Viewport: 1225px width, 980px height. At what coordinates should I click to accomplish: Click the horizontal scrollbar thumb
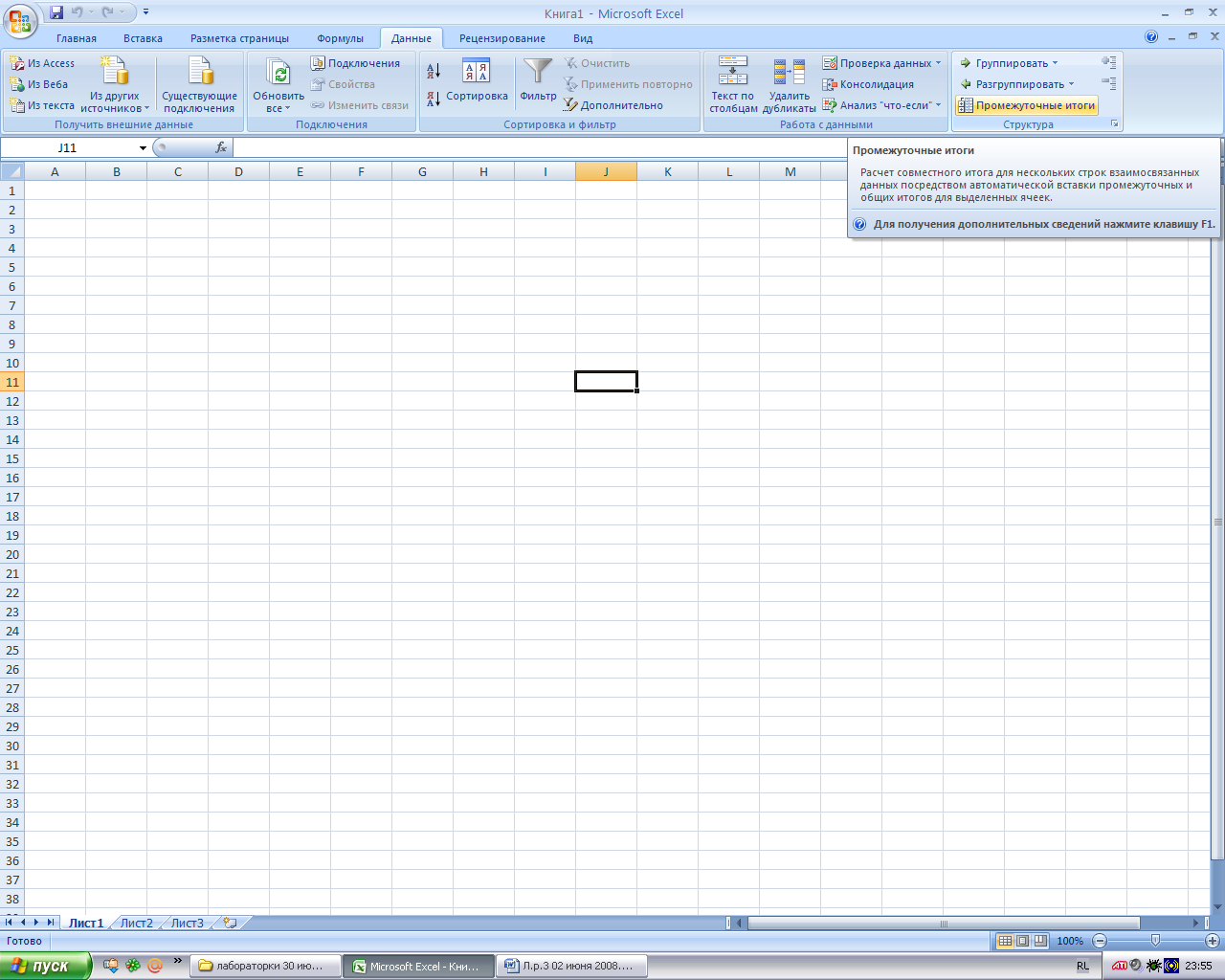[x=943, y=924]
